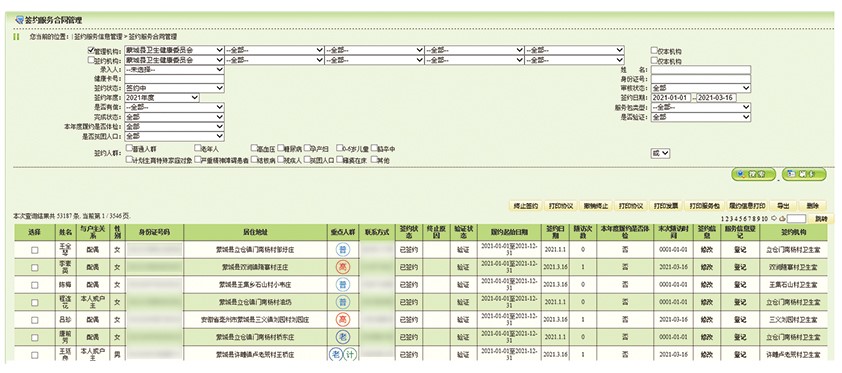Tick the 0-6岁儿童 checkbox
Viewport: 842px width, 373px height.
[x=340, y=148]
